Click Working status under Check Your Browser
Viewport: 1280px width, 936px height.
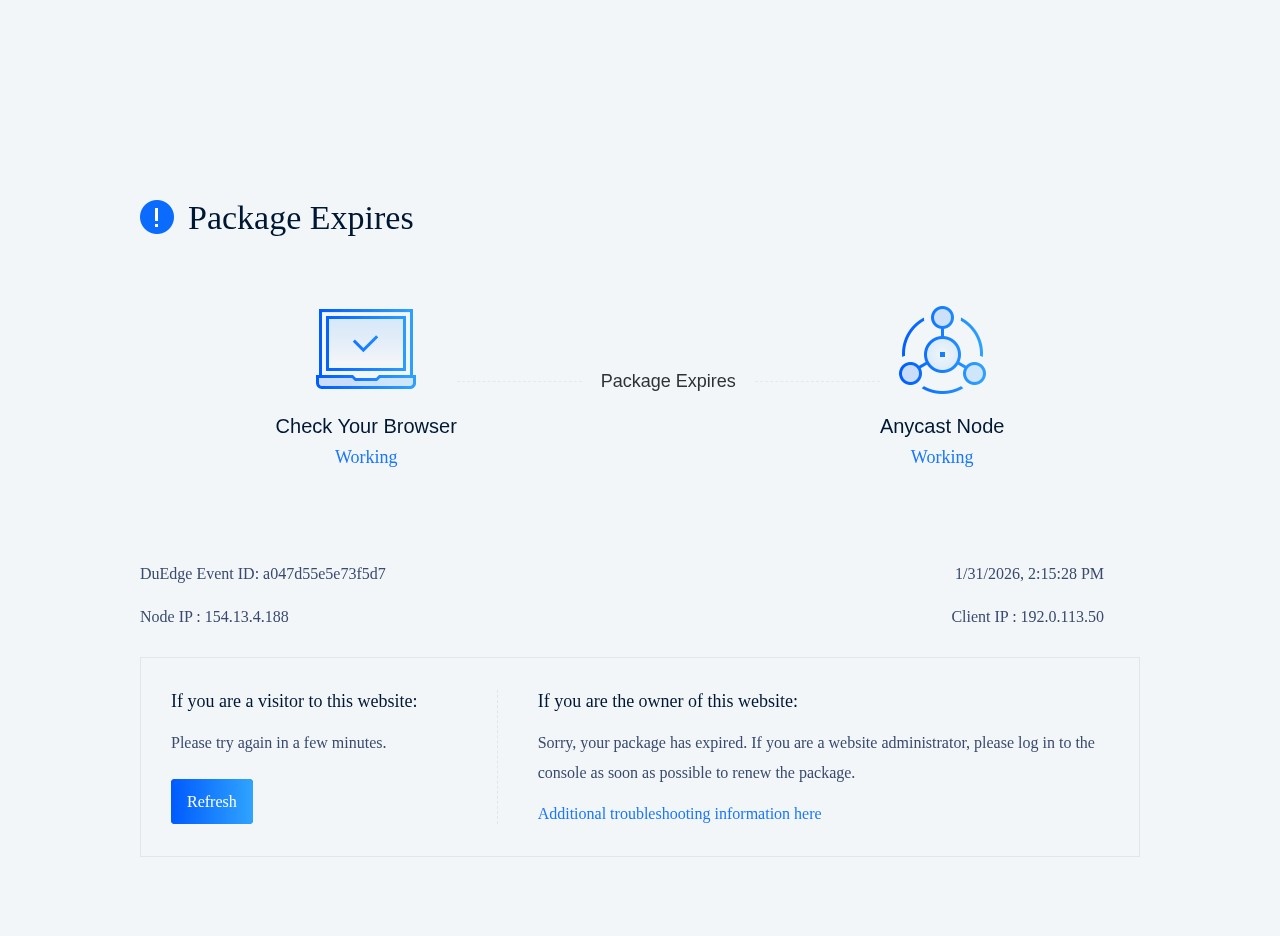pos(366,457)
